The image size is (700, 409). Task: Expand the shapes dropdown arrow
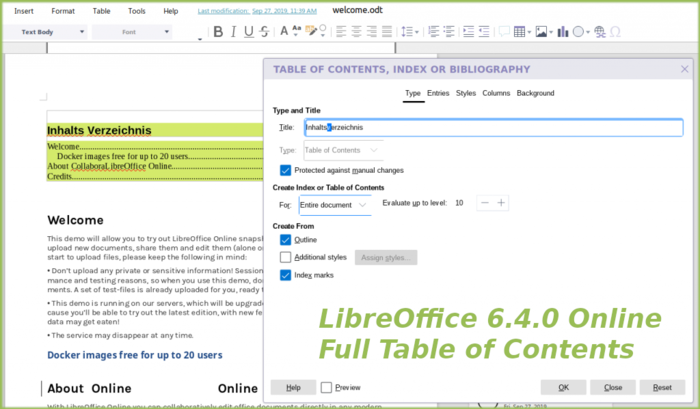click(588, 32)
